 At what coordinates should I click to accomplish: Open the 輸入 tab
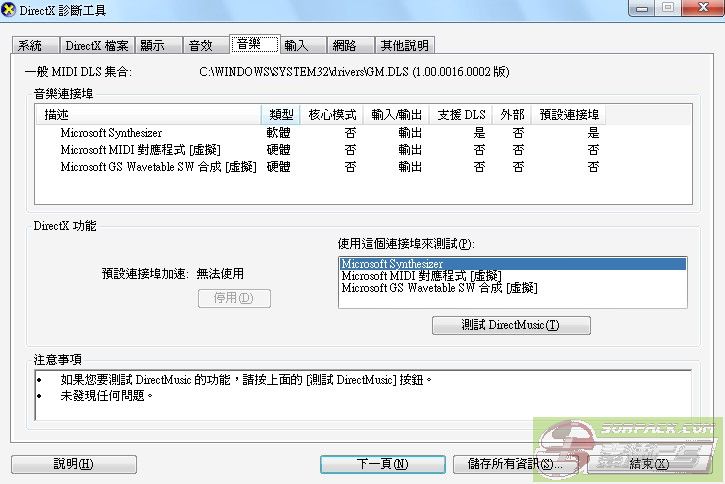coord(296,45)
